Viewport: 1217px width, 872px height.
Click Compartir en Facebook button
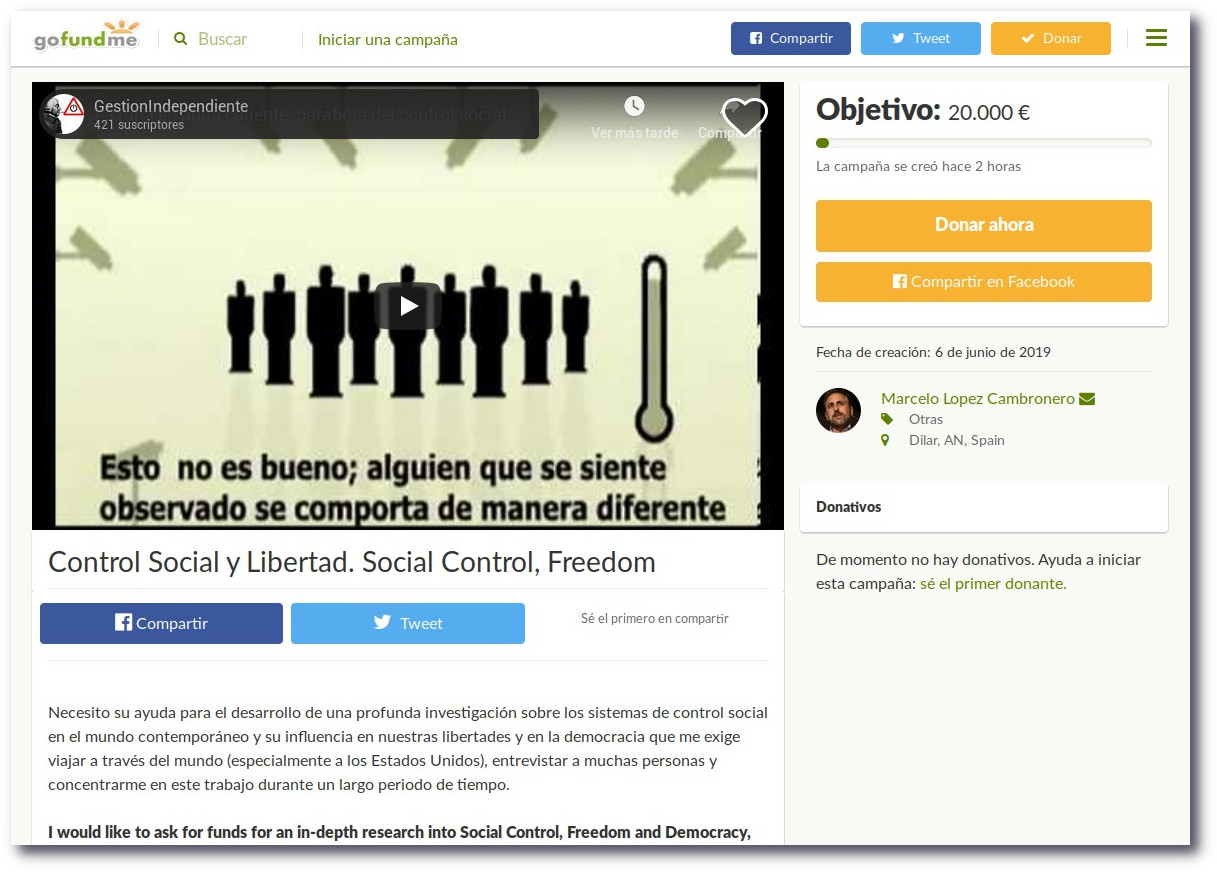983,282
